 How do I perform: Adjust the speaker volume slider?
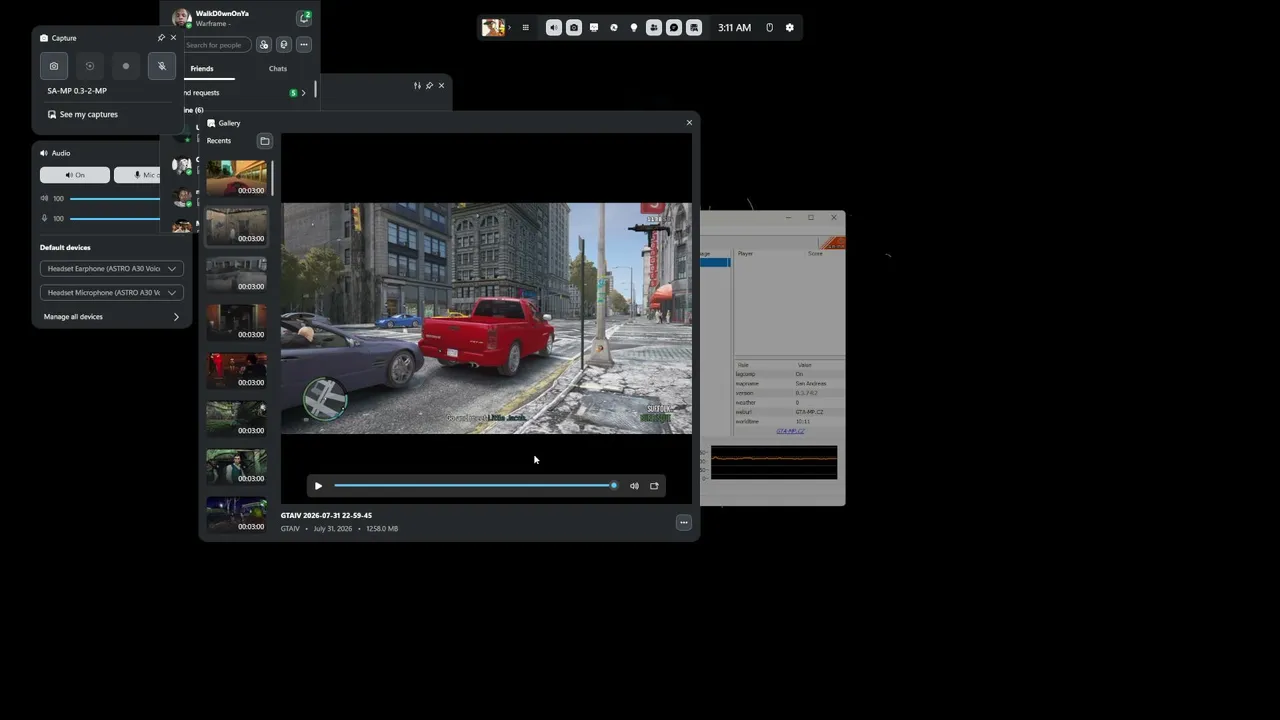tap(114, 198)
